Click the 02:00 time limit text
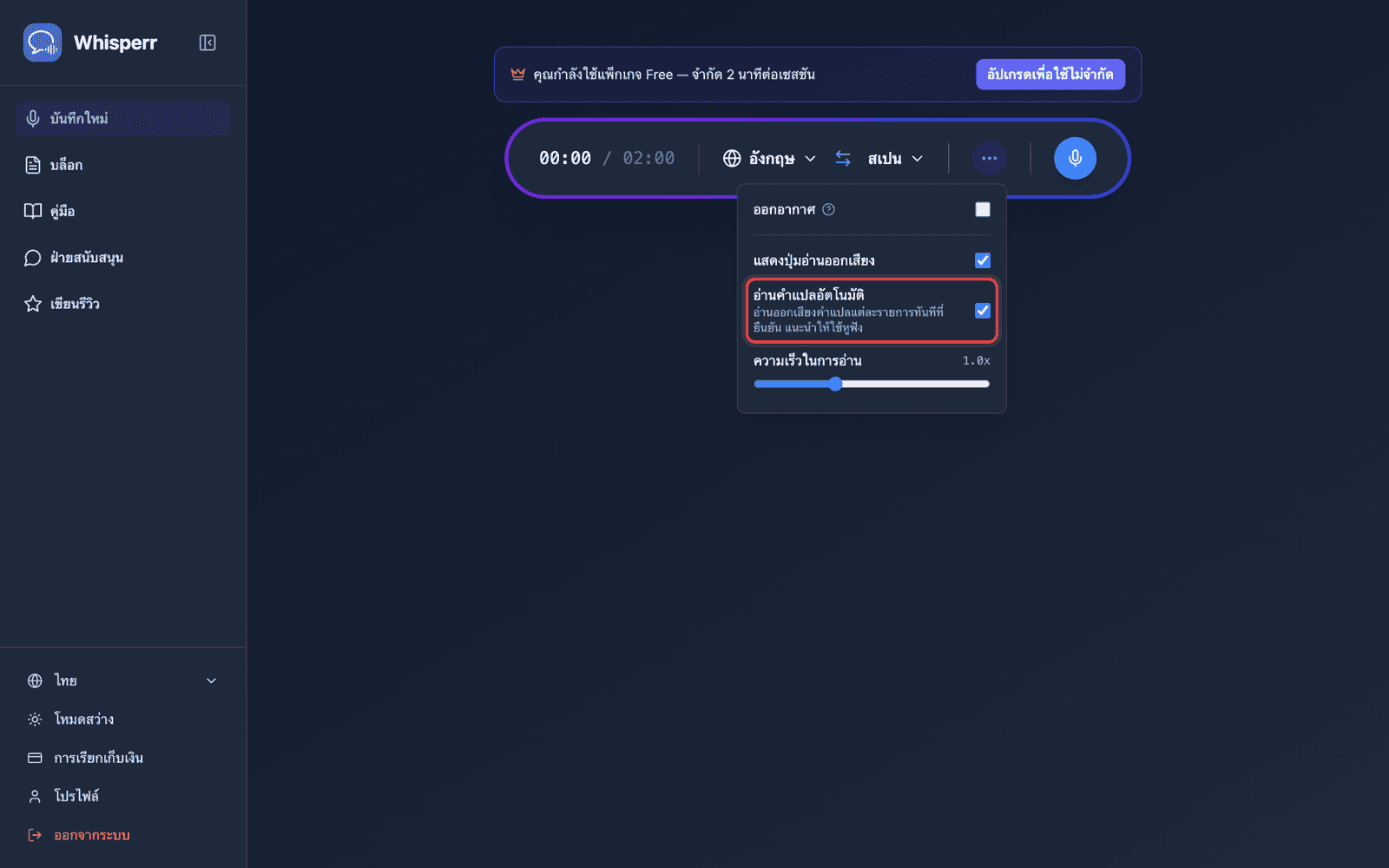Image resolution: width=1389 pixels, height=868 pixels. click(x=648, y=158)
